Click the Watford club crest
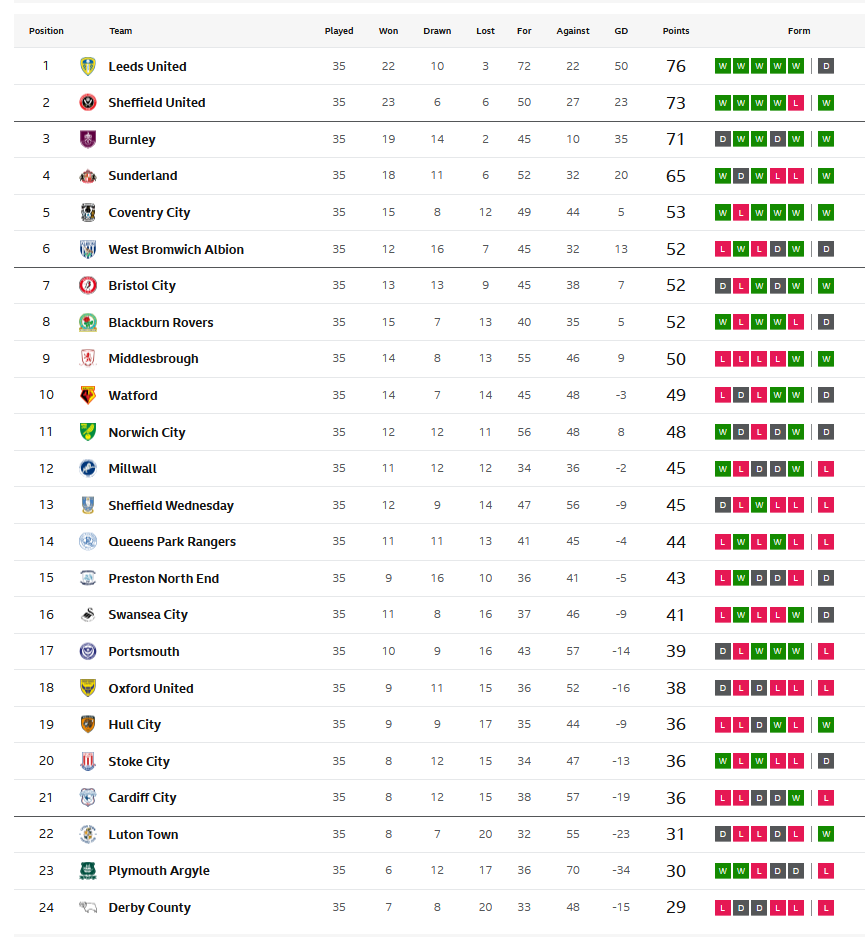 [x=87, y=395]
